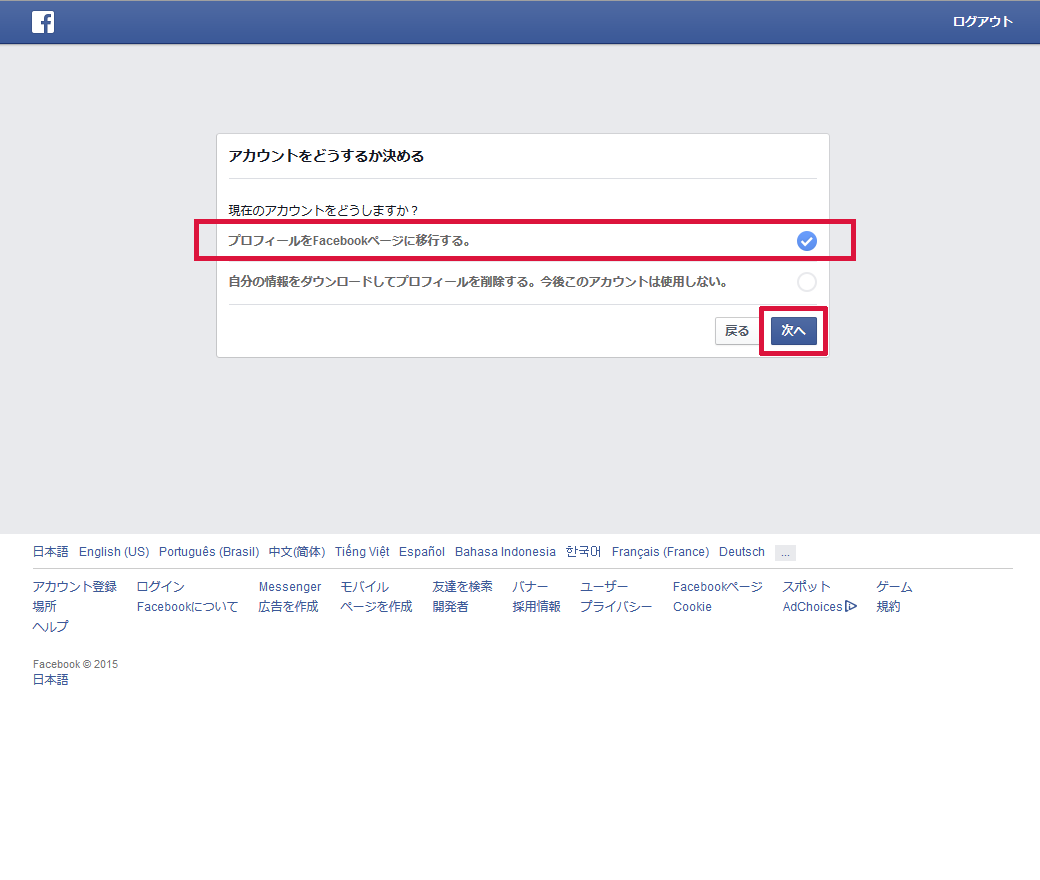Screen dimensions: 1040x880
Task: Switch language to Bahasa Indonesia
Action: tap(505, 552)
